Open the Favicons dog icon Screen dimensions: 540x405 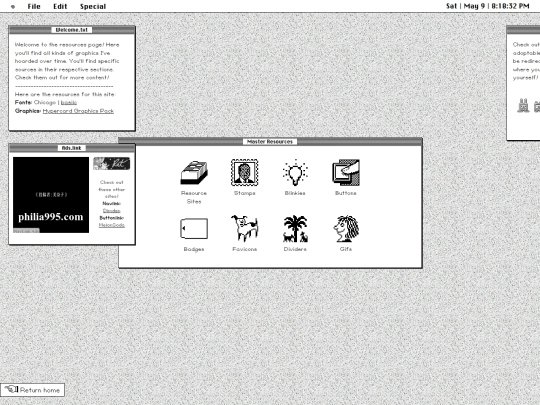(245, 228)
